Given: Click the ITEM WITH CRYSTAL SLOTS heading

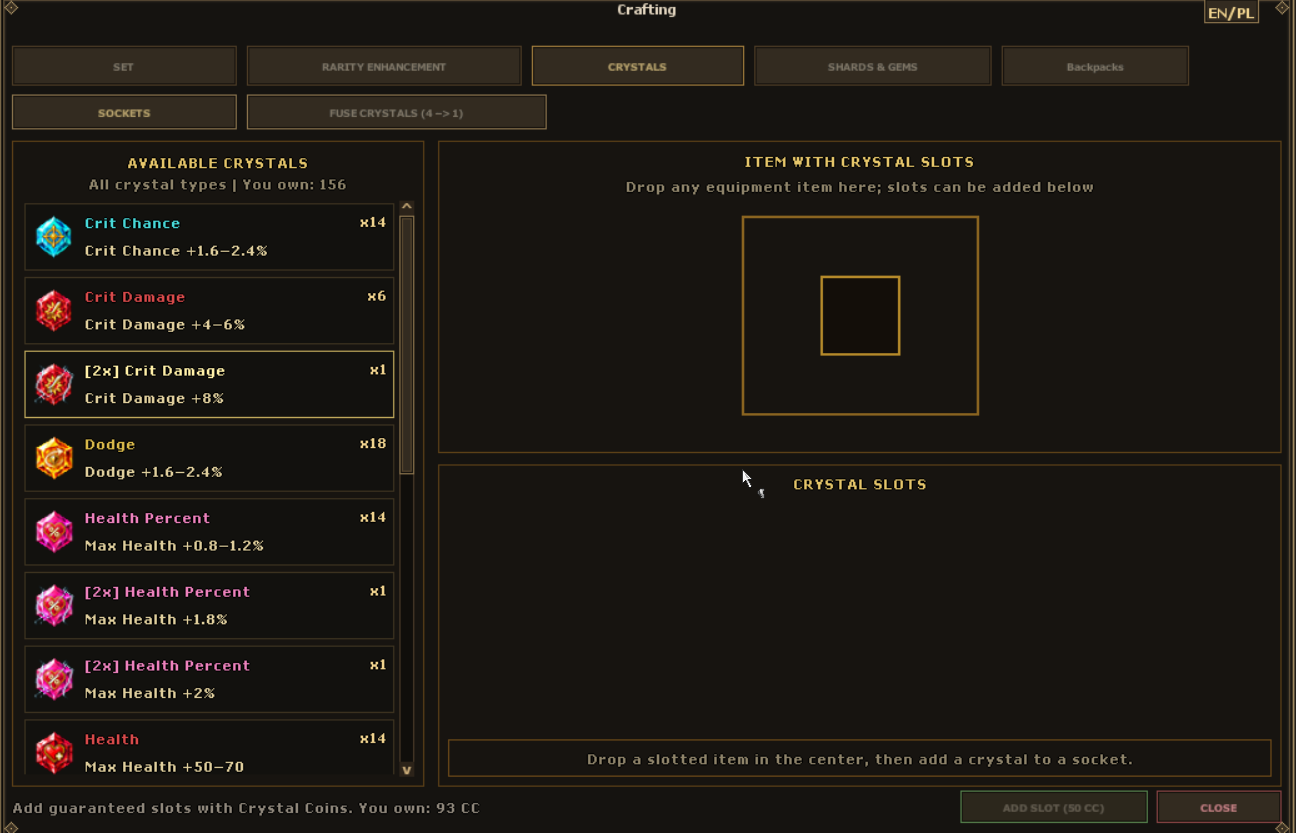Looking at the screenshot, I should coord(859,162).
